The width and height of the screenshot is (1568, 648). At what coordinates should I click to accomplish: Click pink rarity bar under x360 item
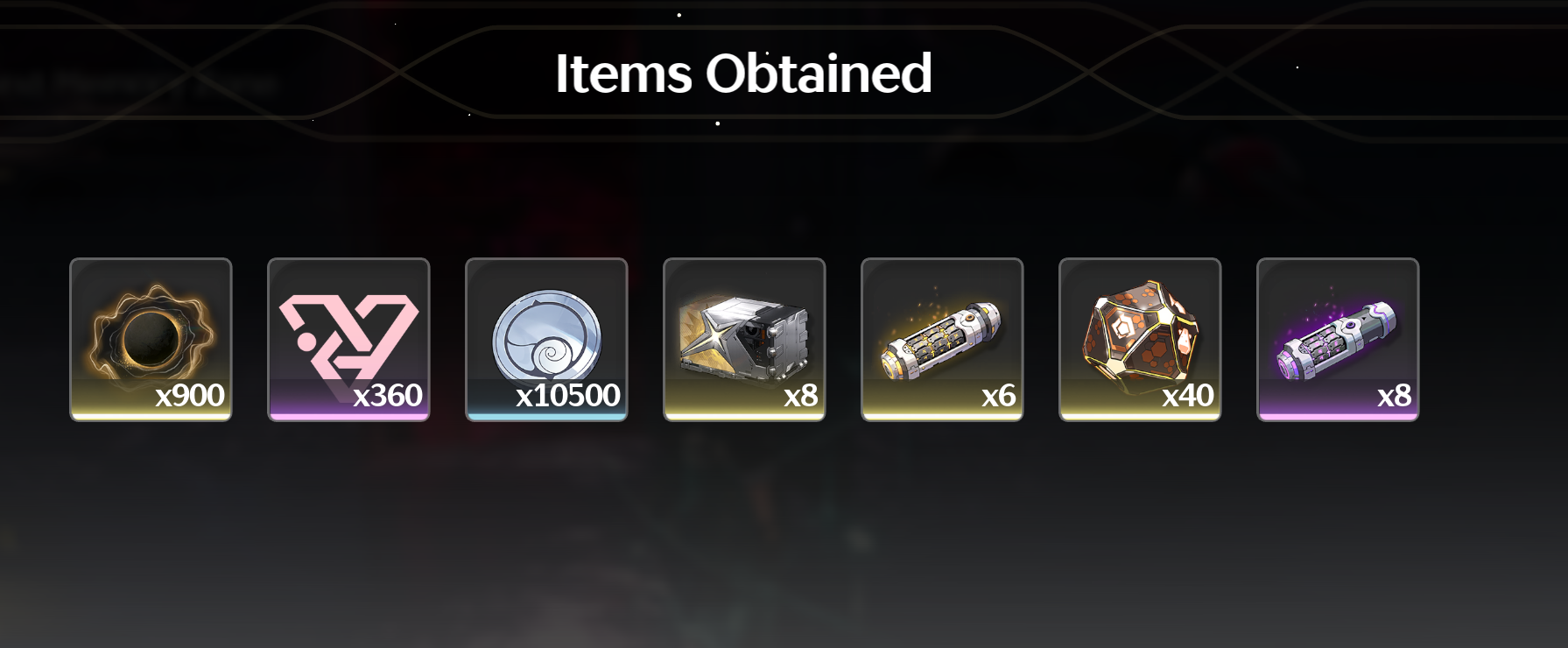348,417
